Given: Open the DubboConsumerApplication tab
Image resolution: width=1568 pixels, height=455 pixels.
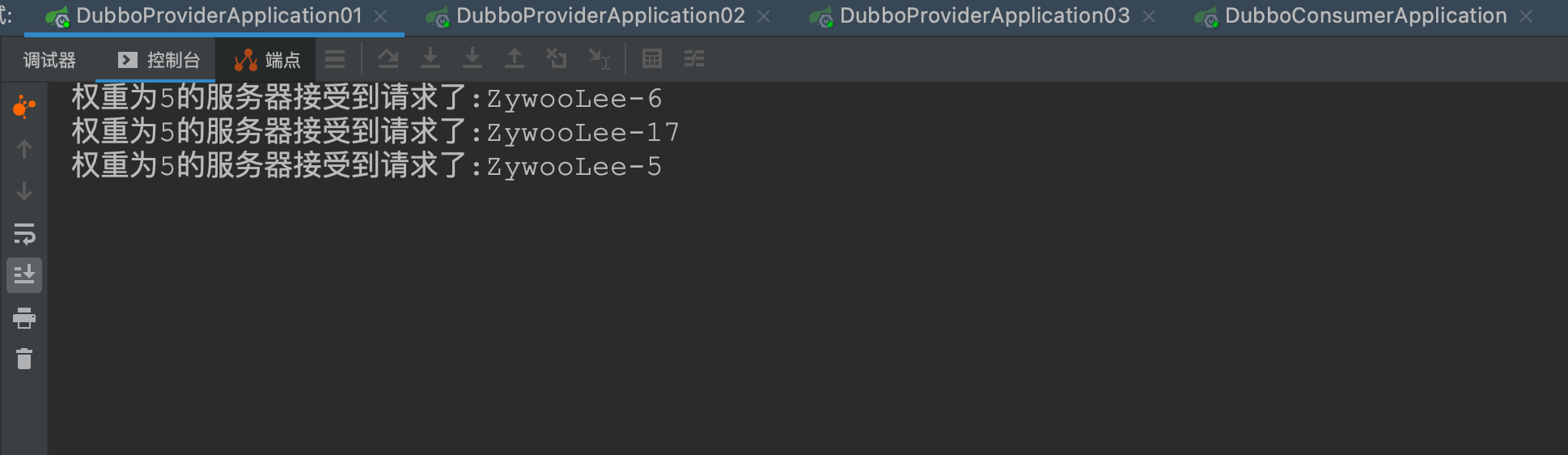Looking at the screenshot, I should coord(1365,15).
